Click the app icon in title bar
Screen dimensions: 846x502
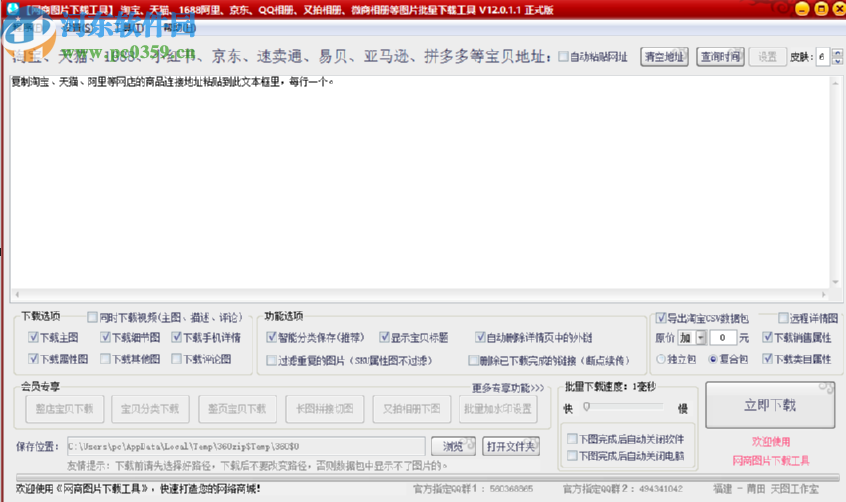click(x=12, y=9)
